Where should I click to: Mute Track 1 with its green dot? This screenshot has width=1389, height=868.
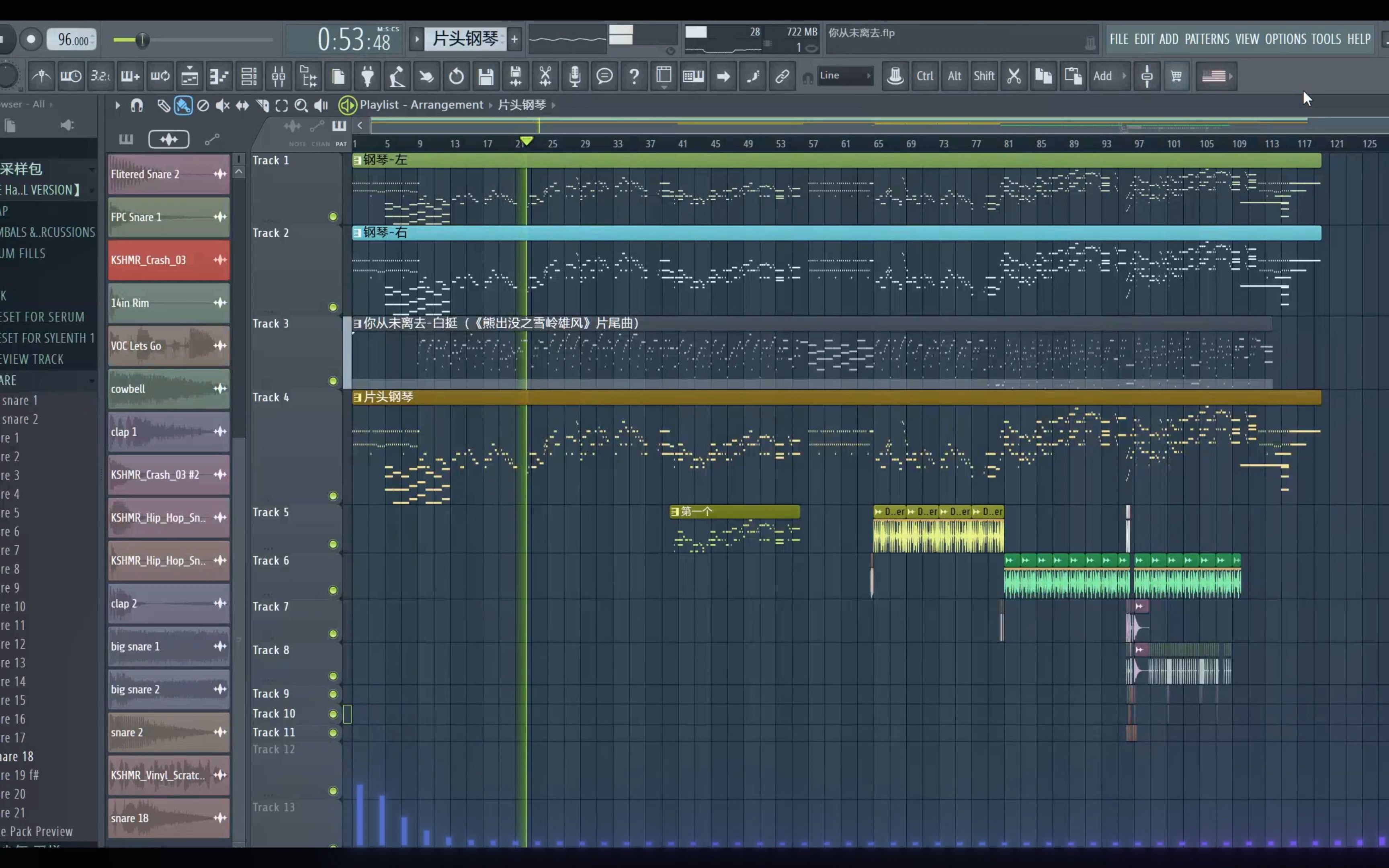(x=333, y=217)
